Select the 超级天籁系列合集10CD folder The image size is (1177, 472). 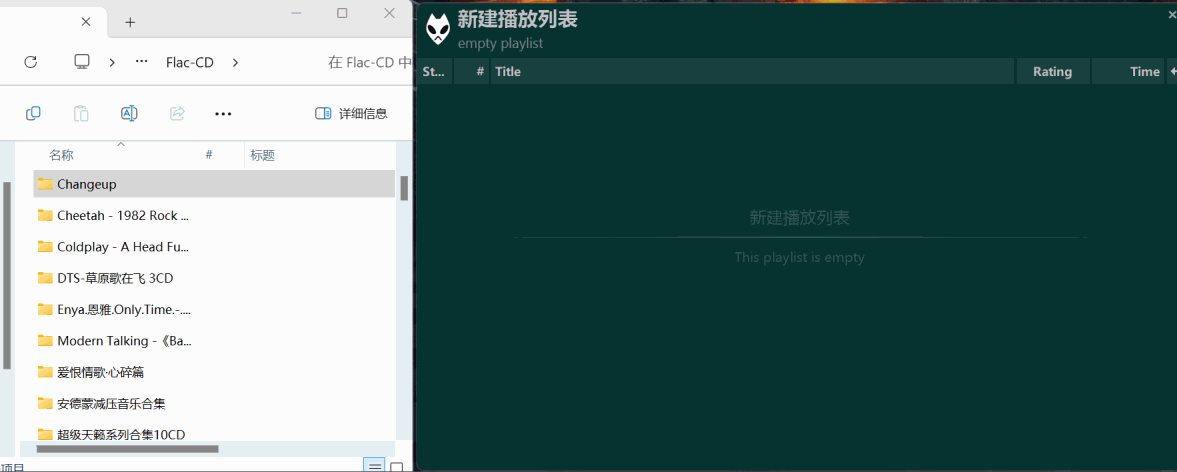point(214,434)
